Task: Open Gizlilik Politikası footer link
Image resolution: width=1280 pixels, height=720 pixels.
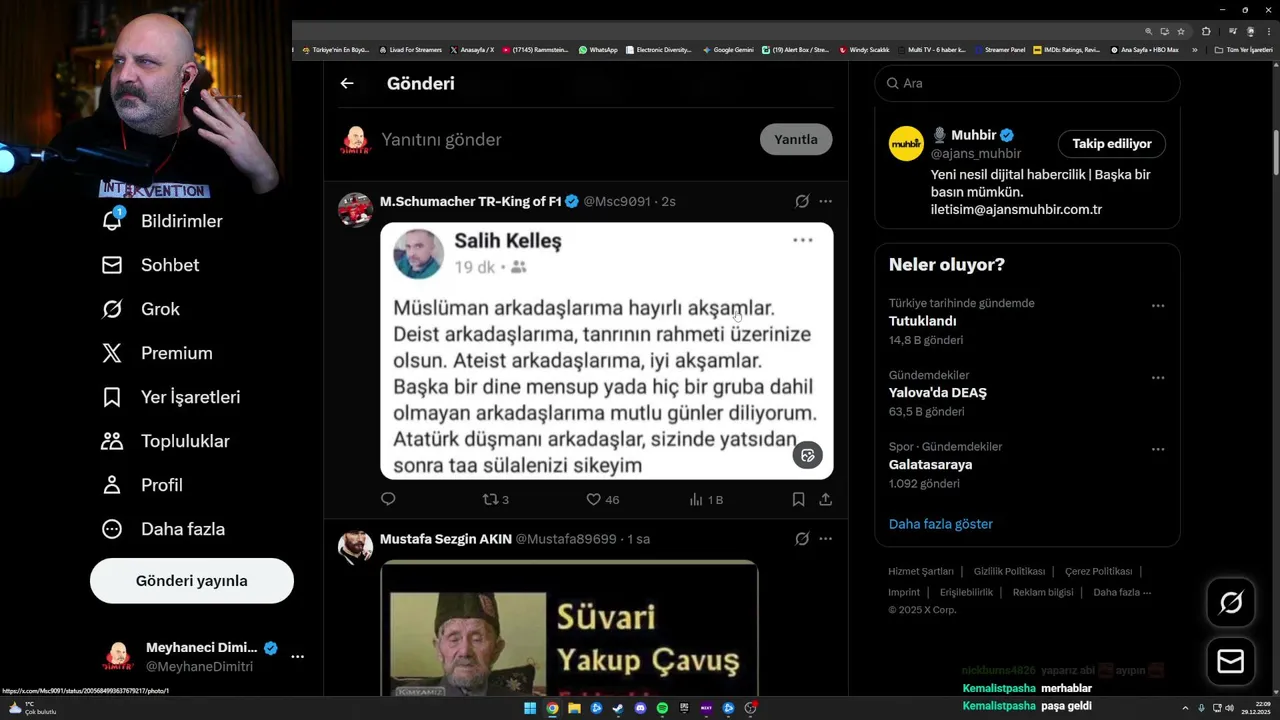Action: (1009, 571)
